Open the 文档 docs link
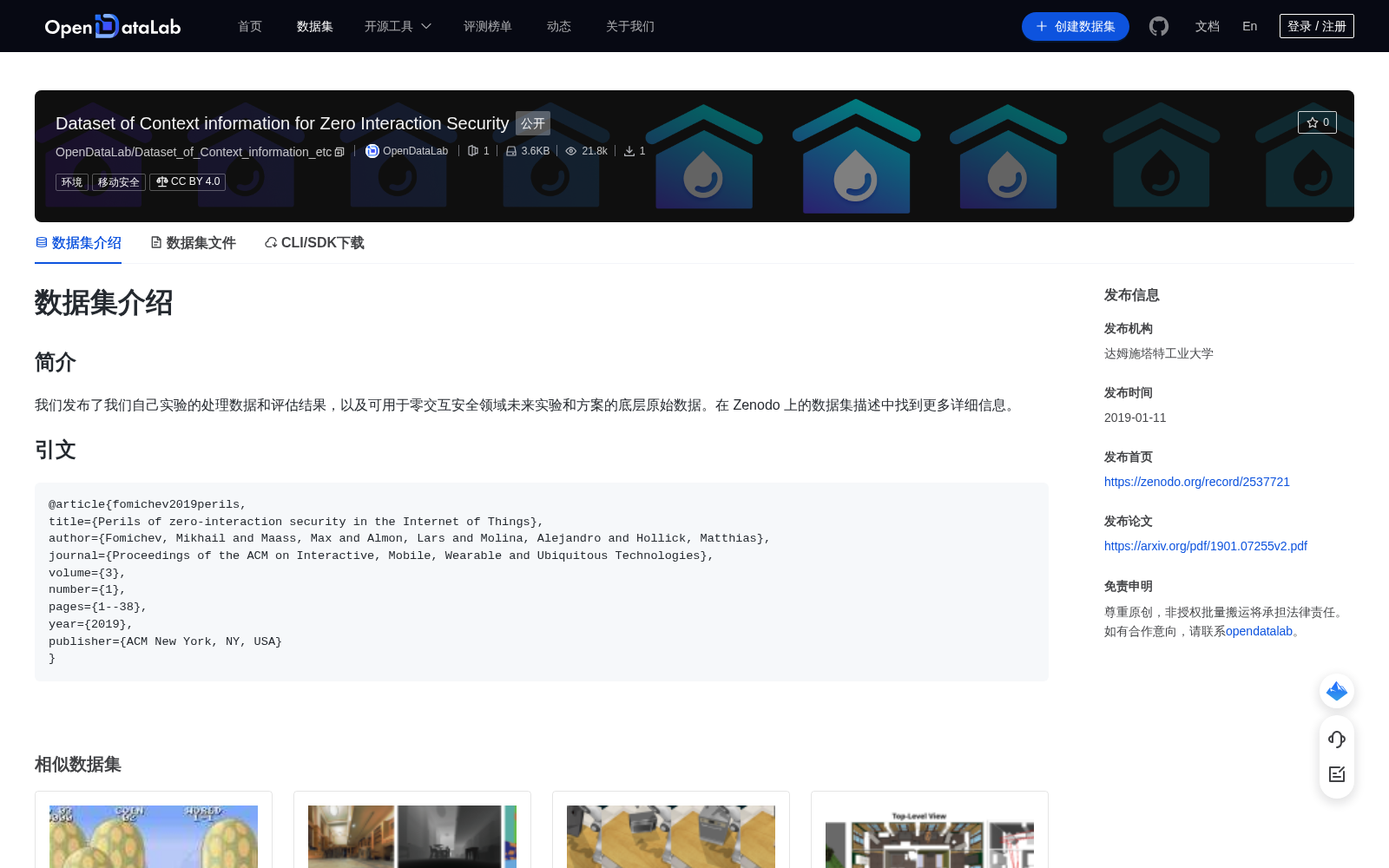The width and height of the screenshot is (1389, 868). [x=1208, y=26]
